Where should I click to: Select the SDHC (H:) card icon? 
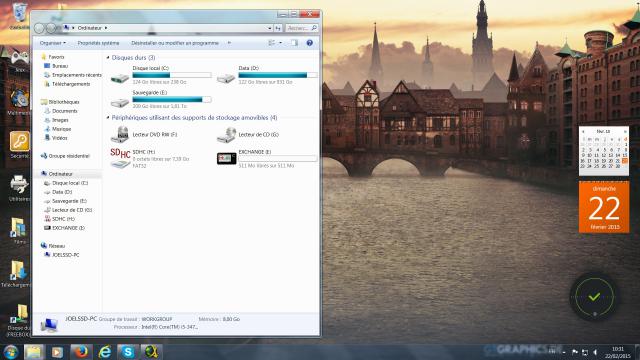click(x=120, y=158)
